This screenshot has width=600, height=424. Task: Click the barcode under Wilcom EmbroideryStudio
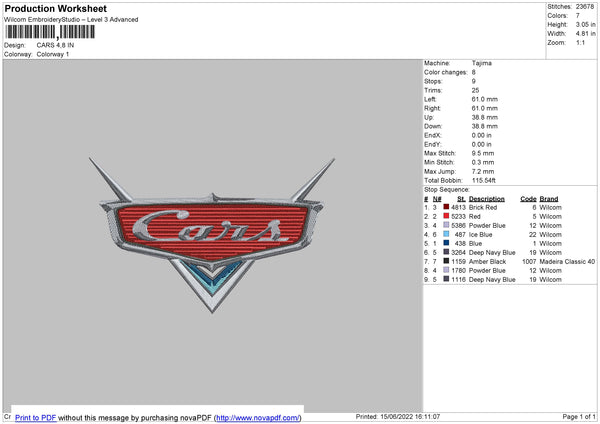coord(50,32)
